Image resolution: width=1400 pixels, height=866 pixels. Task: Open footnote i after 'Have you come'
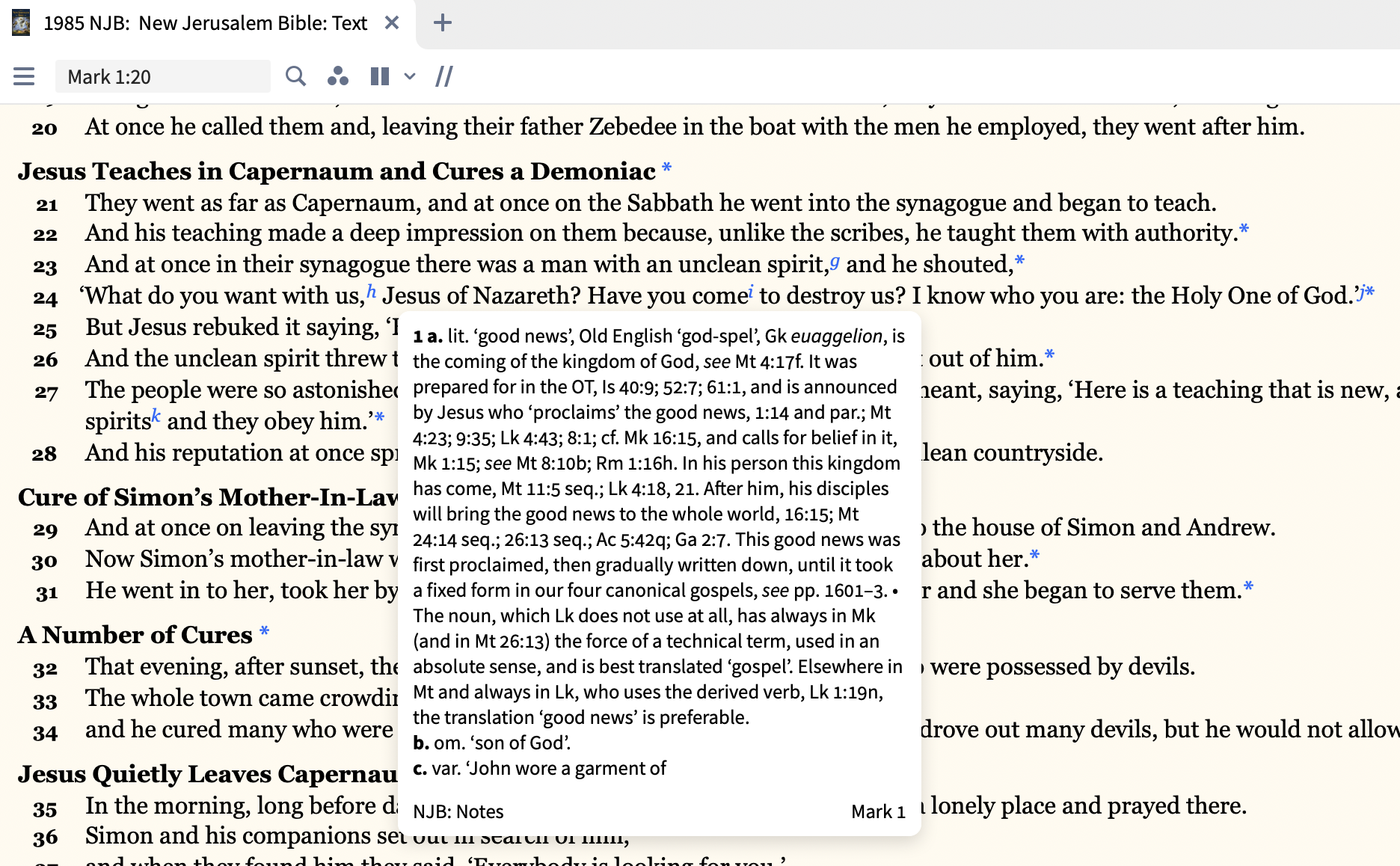point(751,292)
